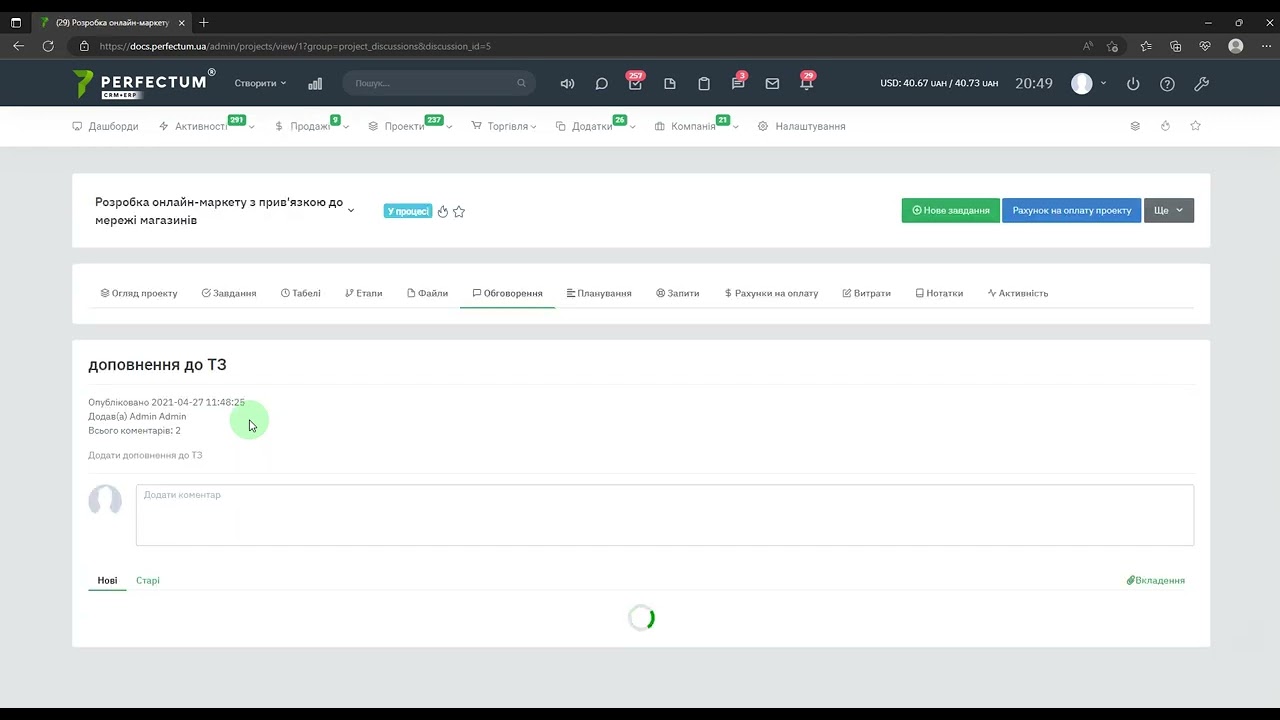This screenshot has height=720, width=1280.
Task: Open the Витрати tab
Action: [867, 293]
